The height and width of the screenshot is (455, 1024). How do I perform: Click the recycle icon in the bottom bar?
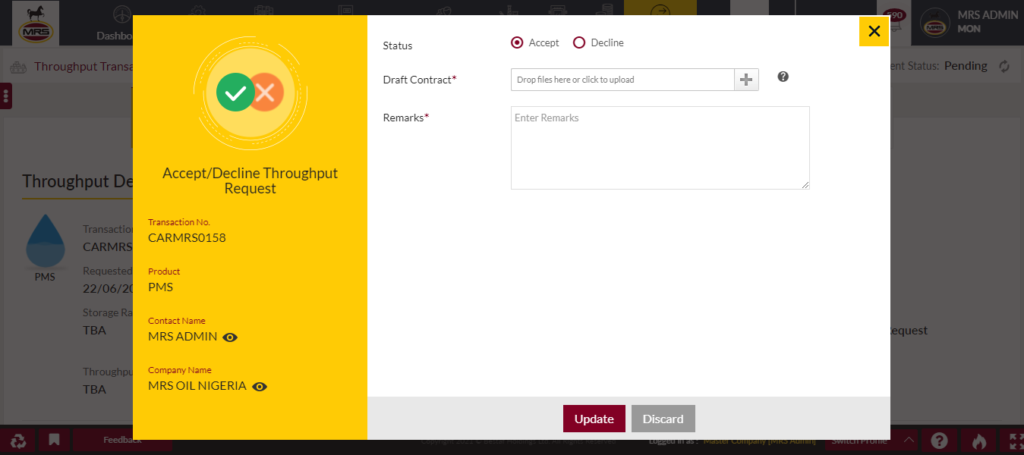[x=19, y=441]
